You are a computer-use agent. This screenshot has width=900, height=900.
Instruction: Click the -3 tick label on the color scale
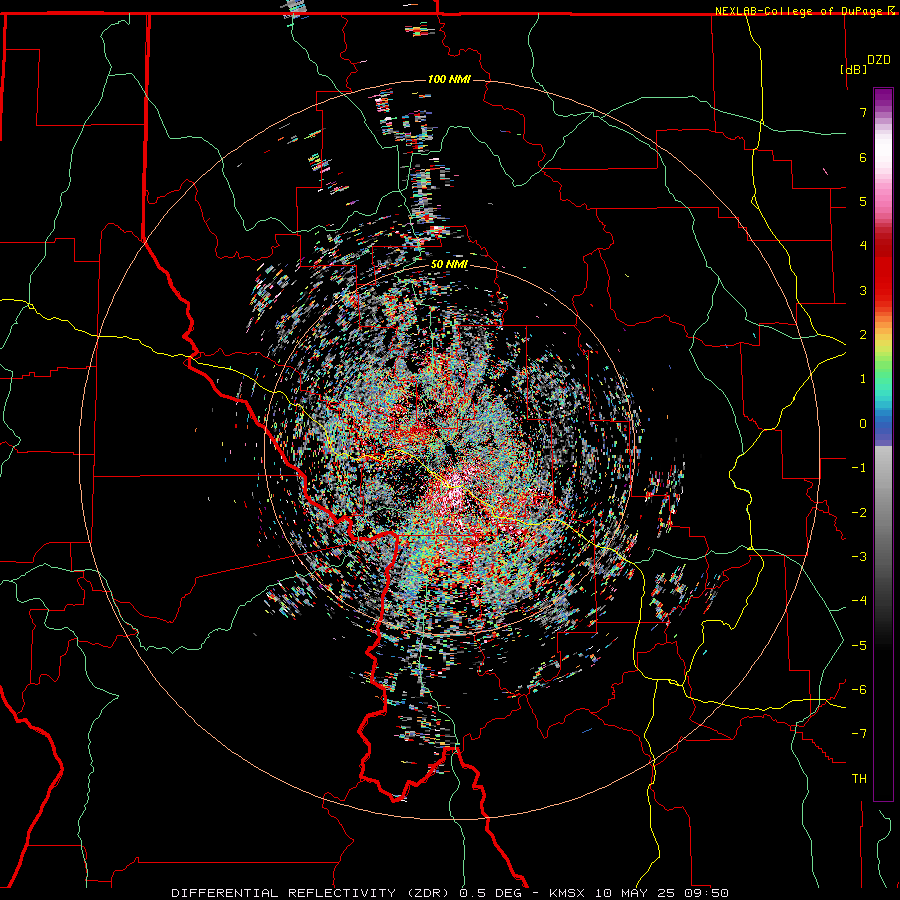[859, 556]
